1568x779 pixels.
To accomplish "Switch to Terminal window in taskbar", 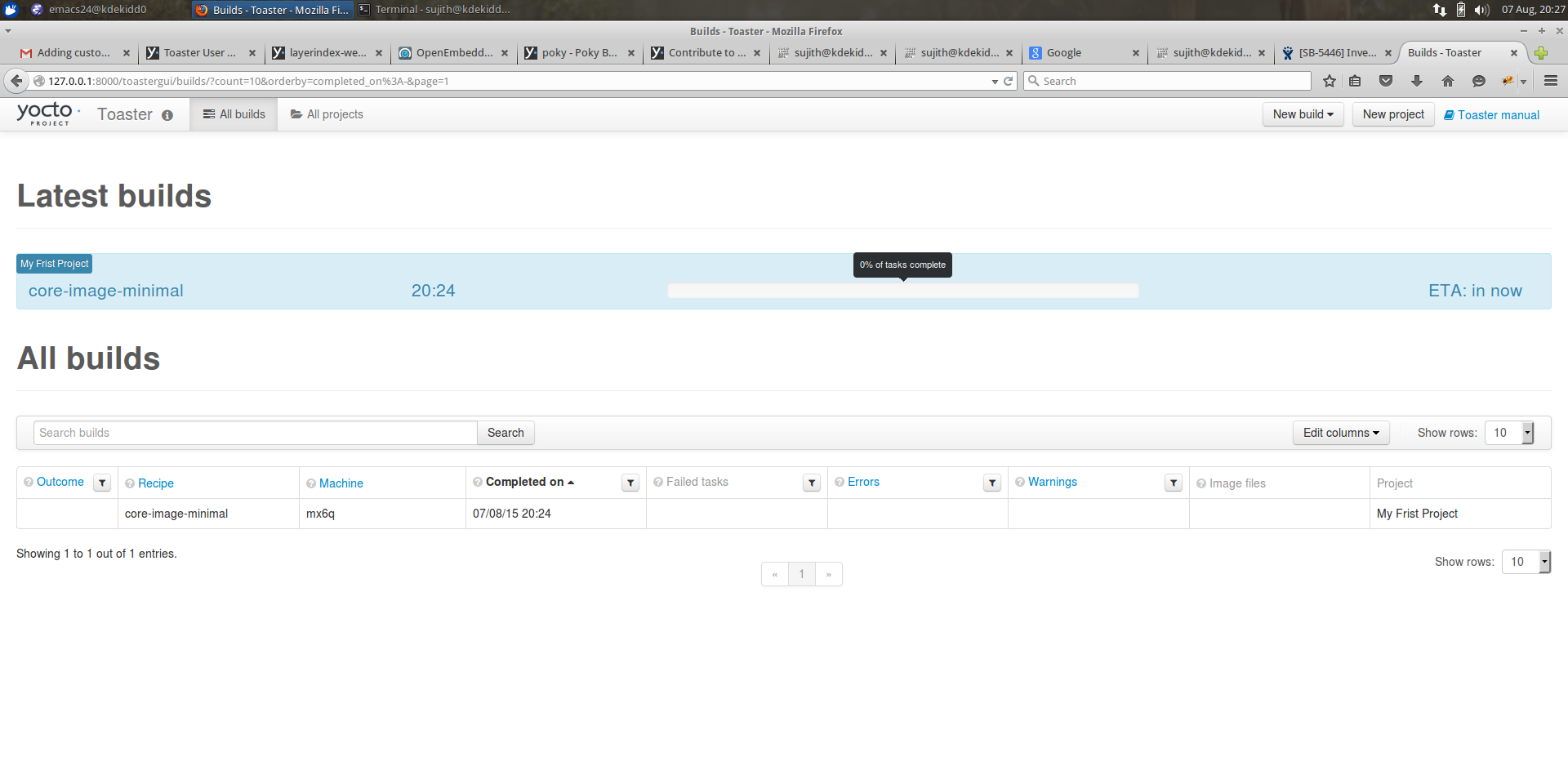I will pos(434,10).
